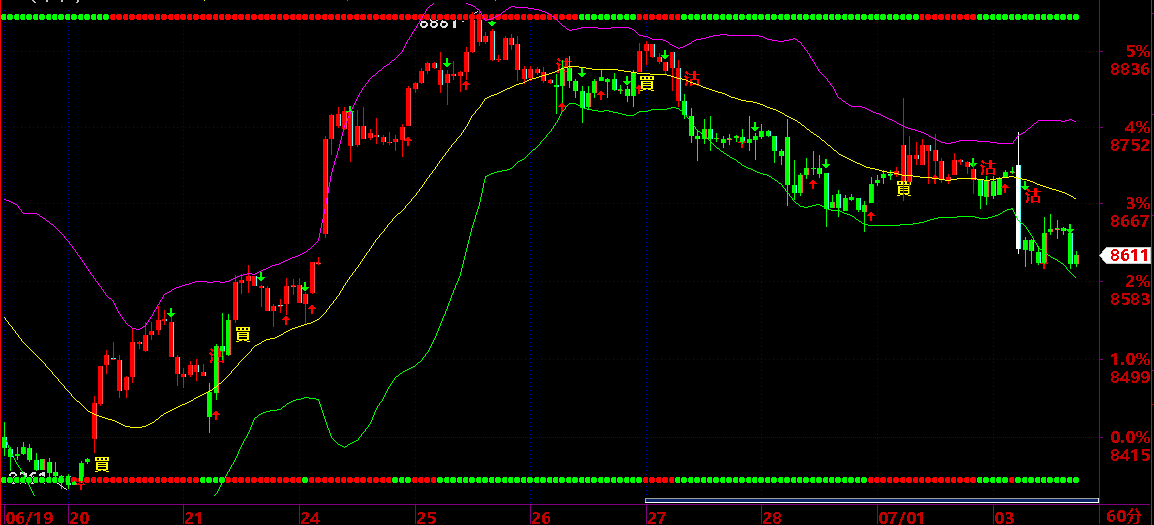Pick date 25 on the time axis
This screenshot has width=1154, height=525.
[x=426, y=518]
